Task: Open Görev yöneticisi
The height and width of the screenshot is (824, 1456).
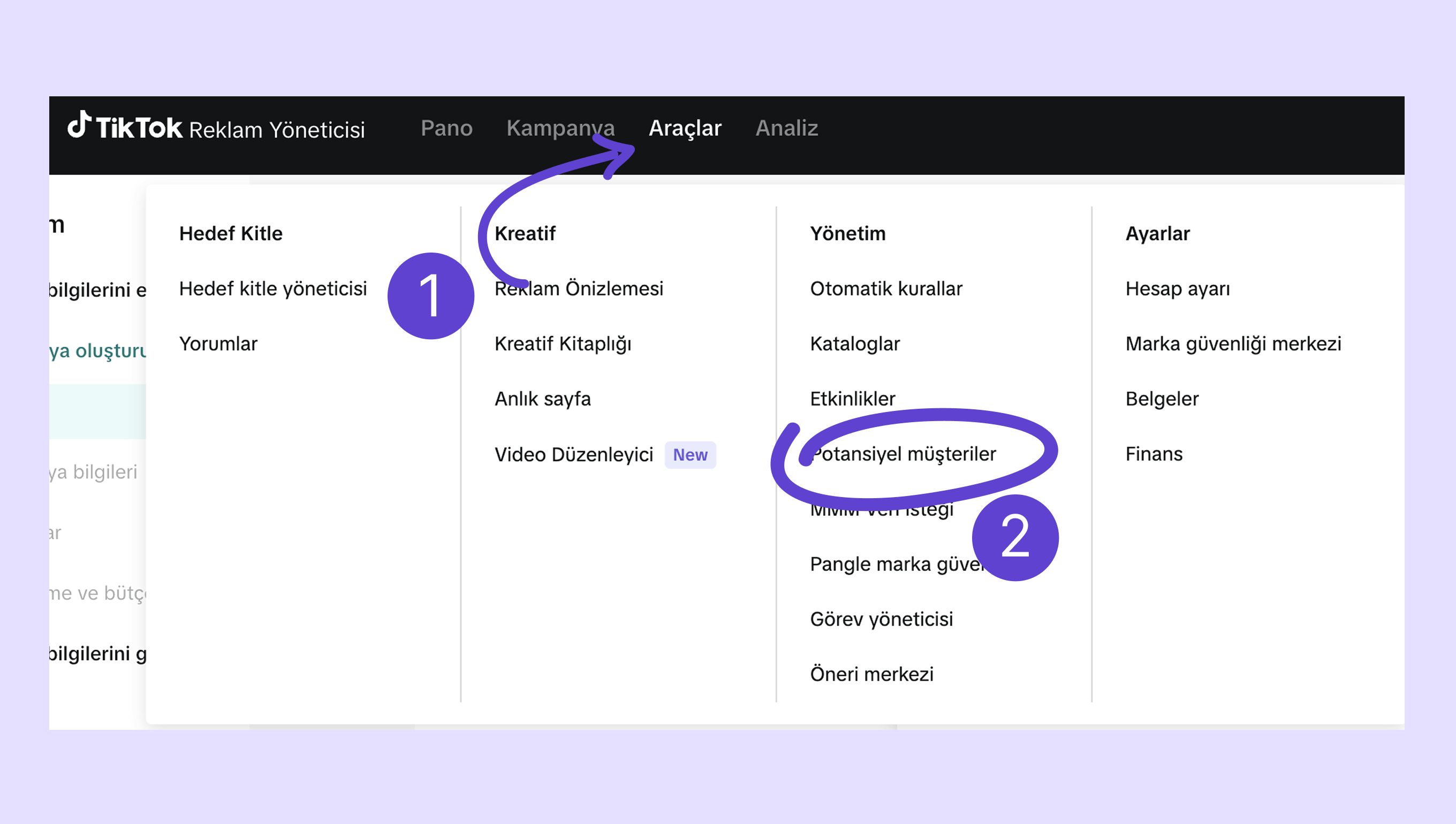Action: coord(882,619)
